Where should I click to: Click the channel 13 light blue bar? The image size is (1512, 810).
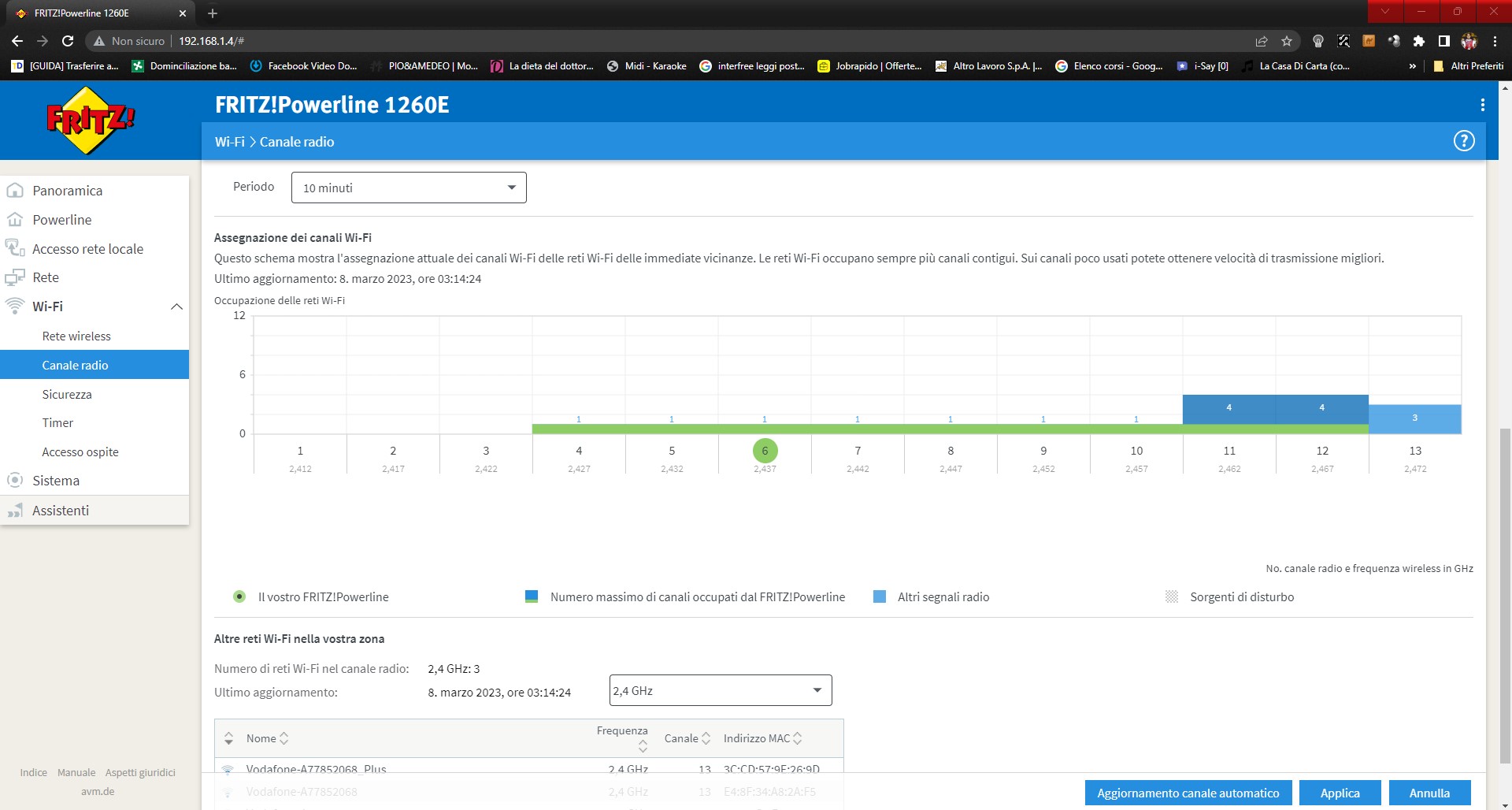(x=1414, y=418)
